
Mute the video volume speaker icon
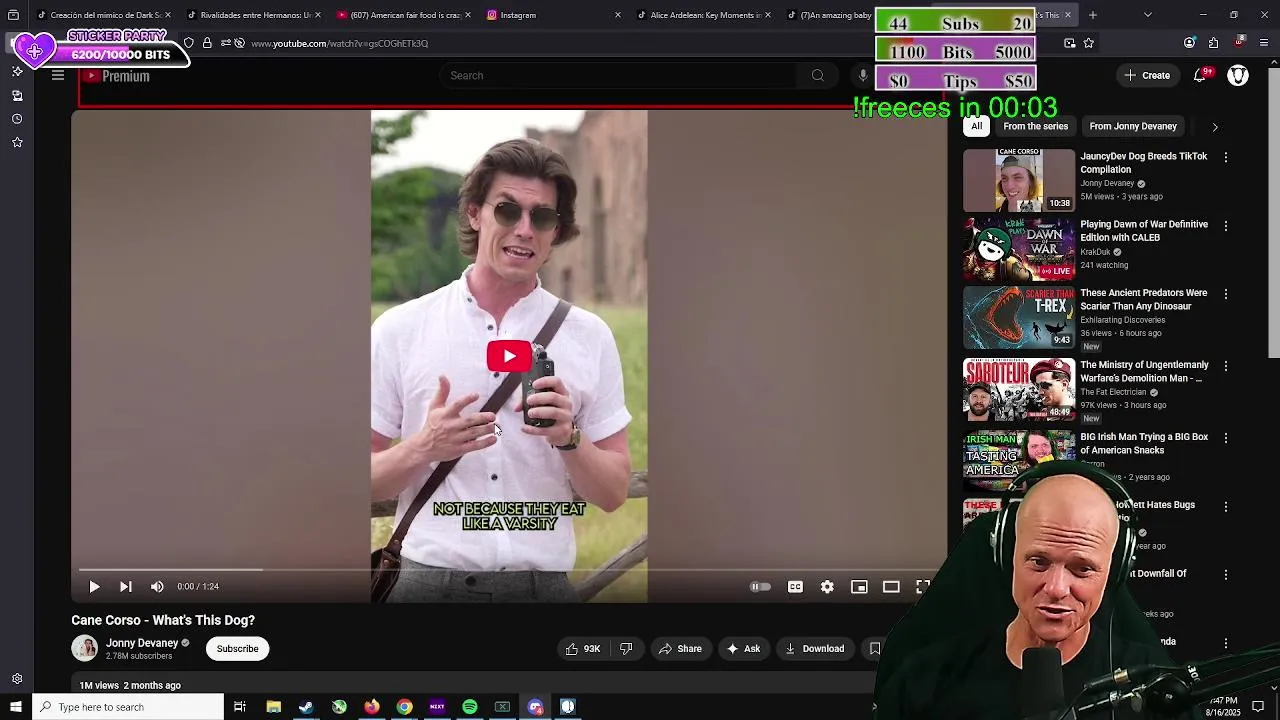click(x=157, y=587)
